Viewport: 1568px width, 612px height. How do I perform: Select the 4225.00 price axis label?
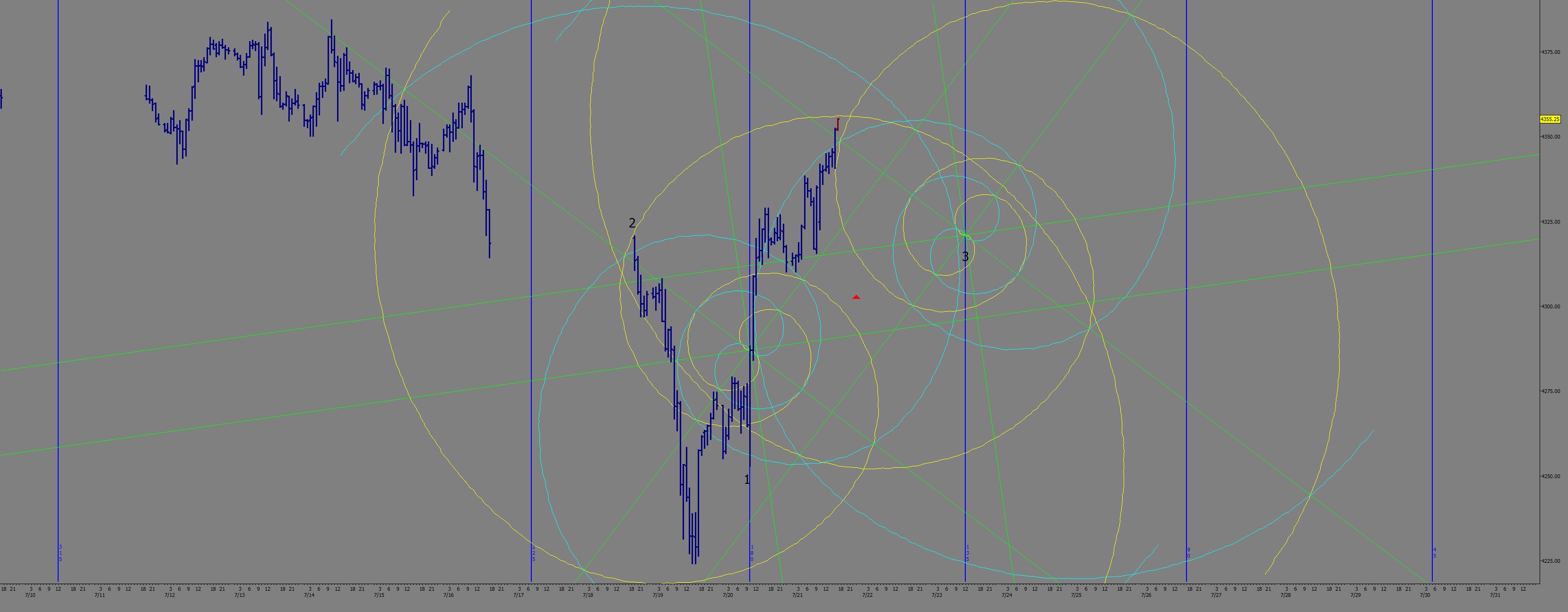click(1551, 561)
